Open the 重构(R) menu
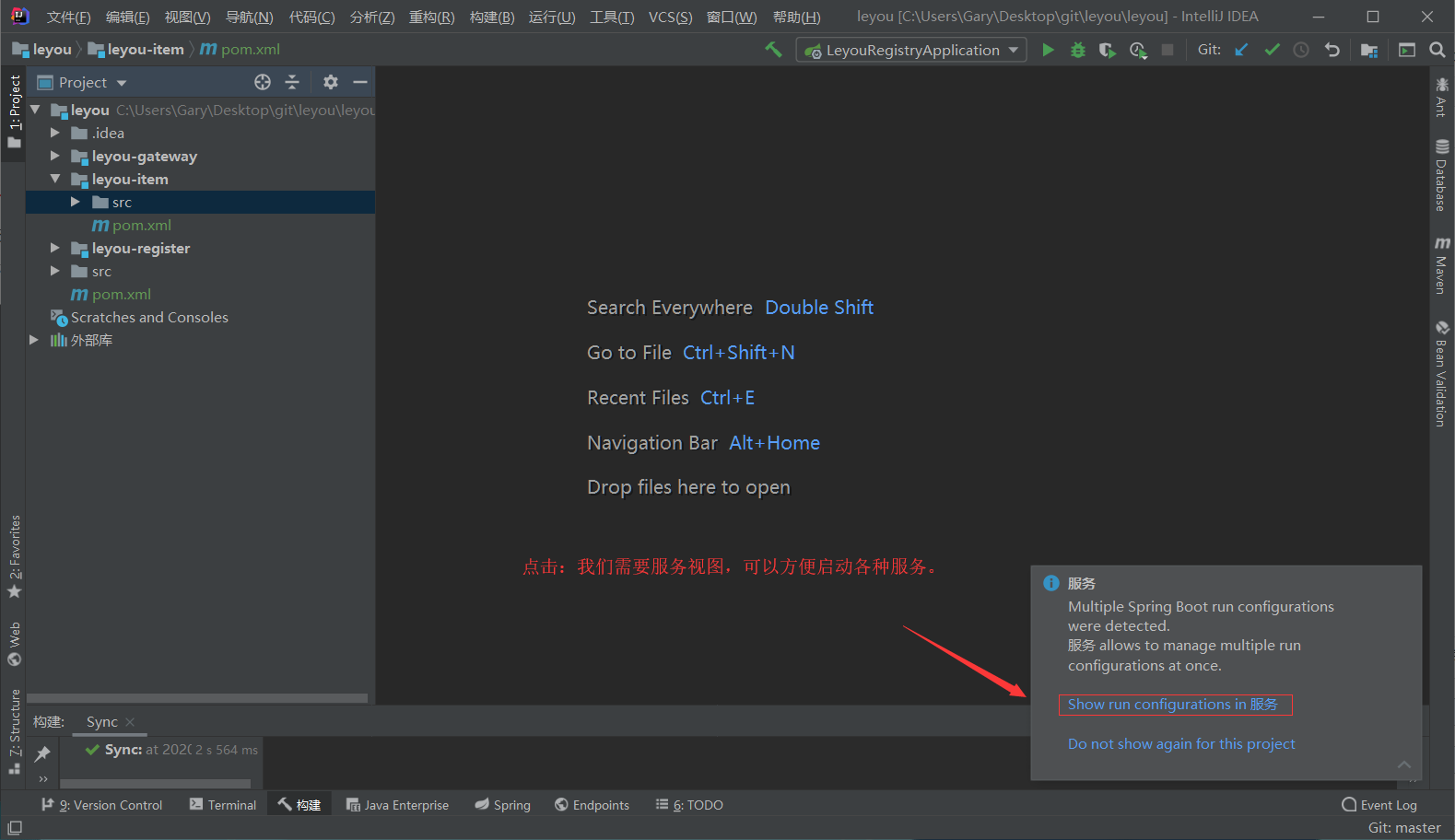Image resolution: width=1455 pixels, height=840 pixels. (431, 17)
